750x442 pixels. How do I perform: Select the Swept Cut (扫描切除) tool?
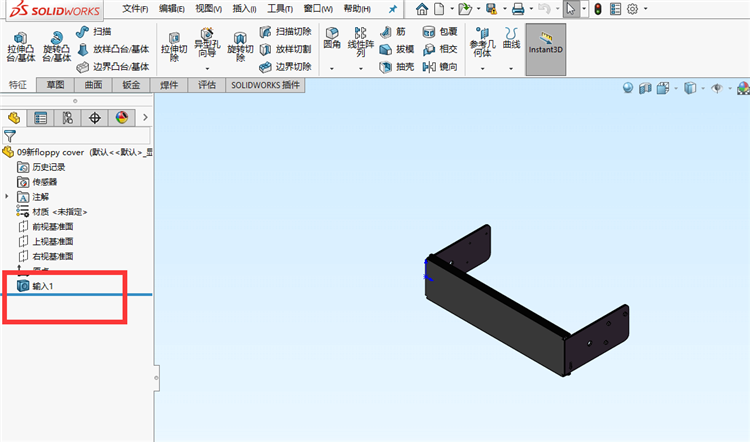[285, 32]
